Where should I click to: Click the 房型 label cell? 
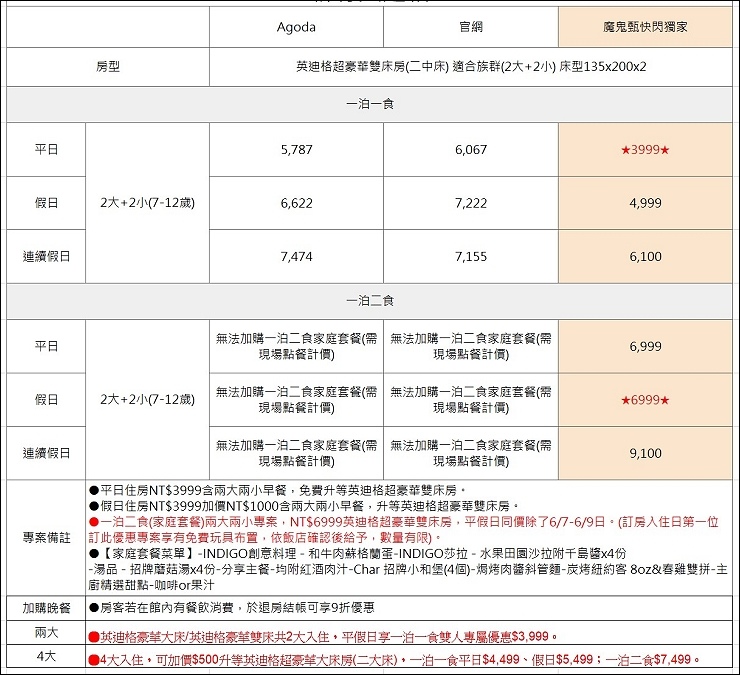click(108, 67)
